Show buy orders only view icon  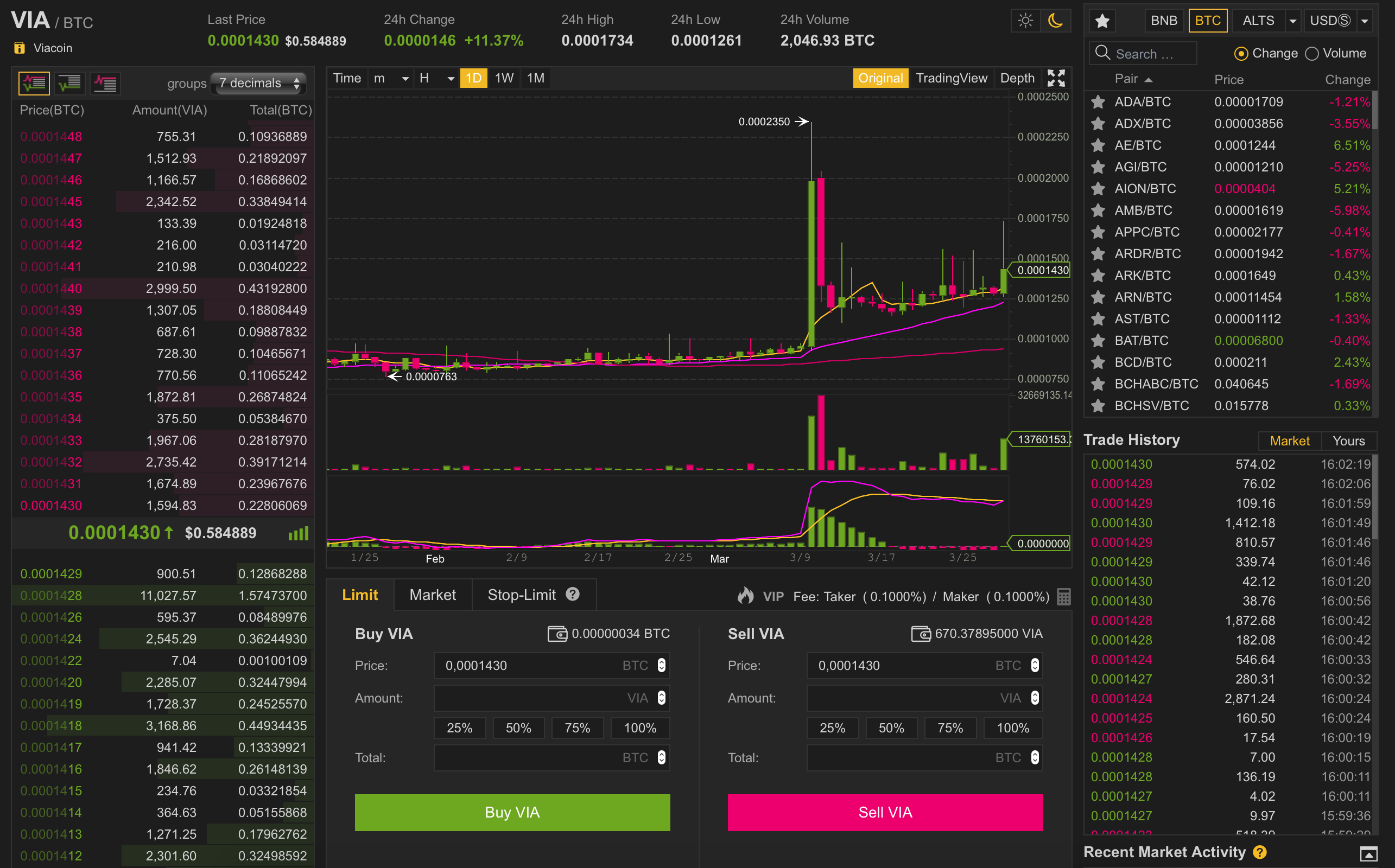69,83
